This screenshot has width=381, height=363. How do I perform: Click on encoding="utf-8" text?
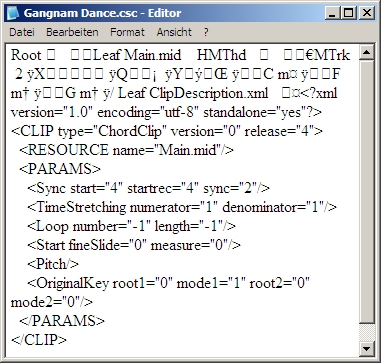[148, 112]
